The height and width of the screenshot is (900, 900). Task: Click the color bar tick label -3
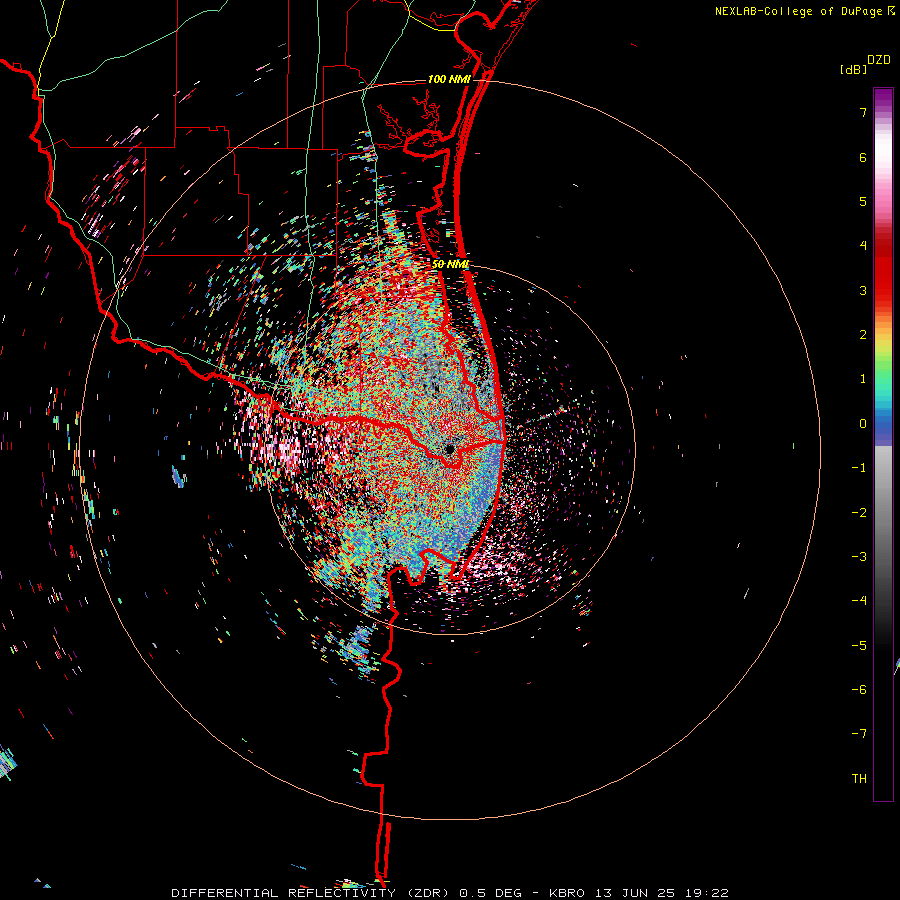(859, 557)
